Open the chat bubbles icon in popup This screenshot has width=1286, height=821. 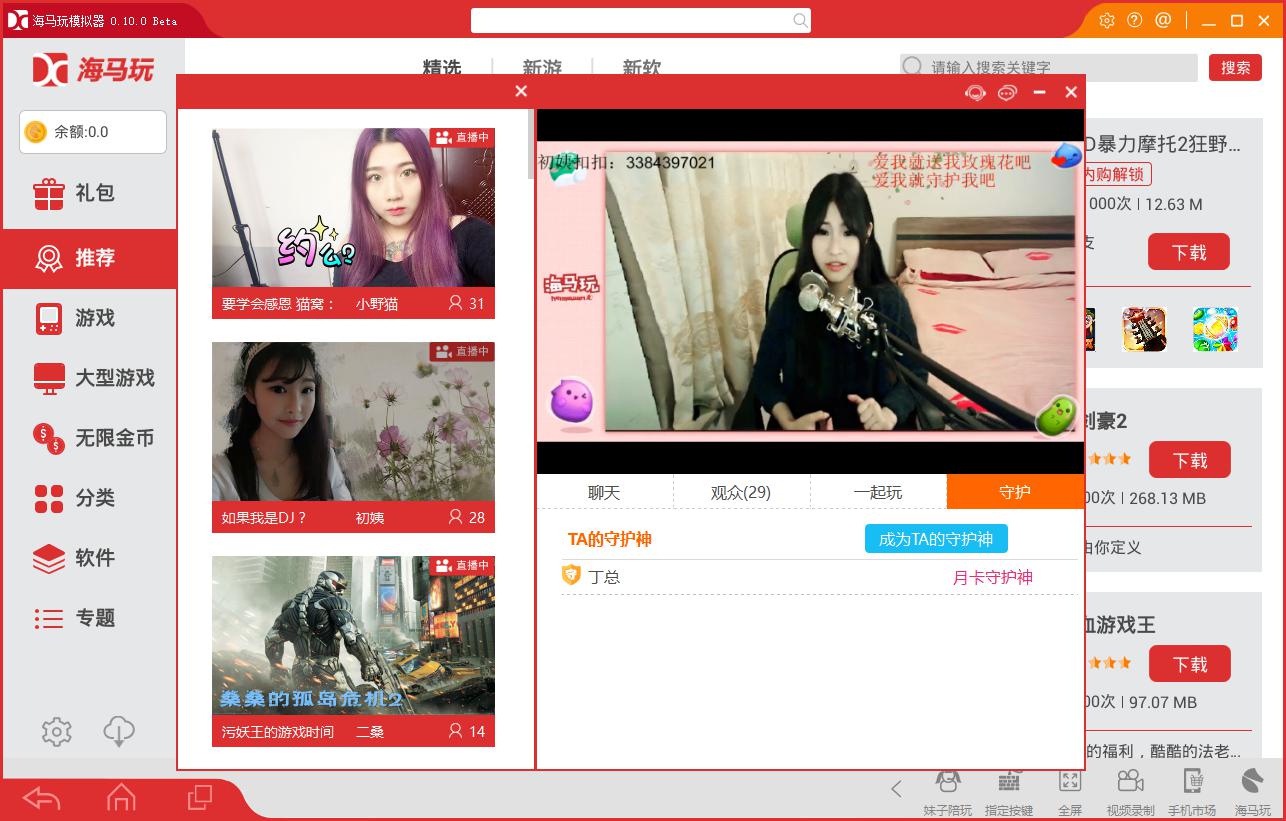click(1007, 92)
